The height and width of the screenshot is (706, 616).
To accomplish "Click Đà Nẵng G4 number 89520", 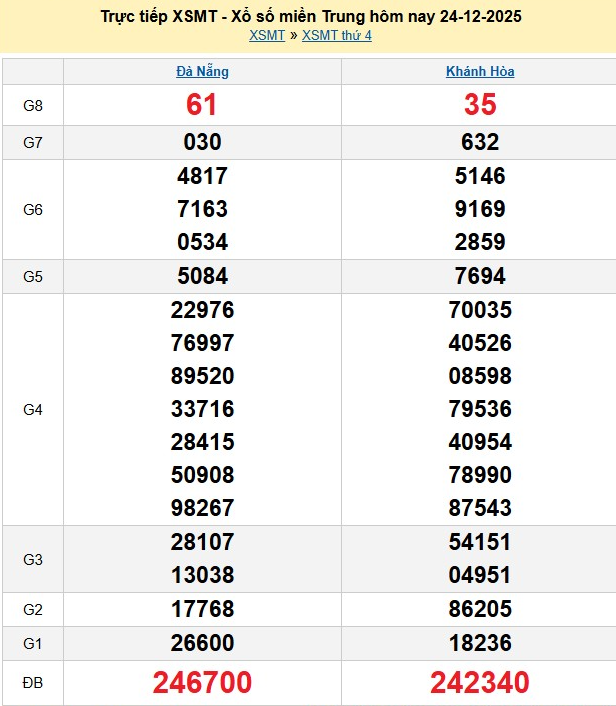I will [202, 376].
